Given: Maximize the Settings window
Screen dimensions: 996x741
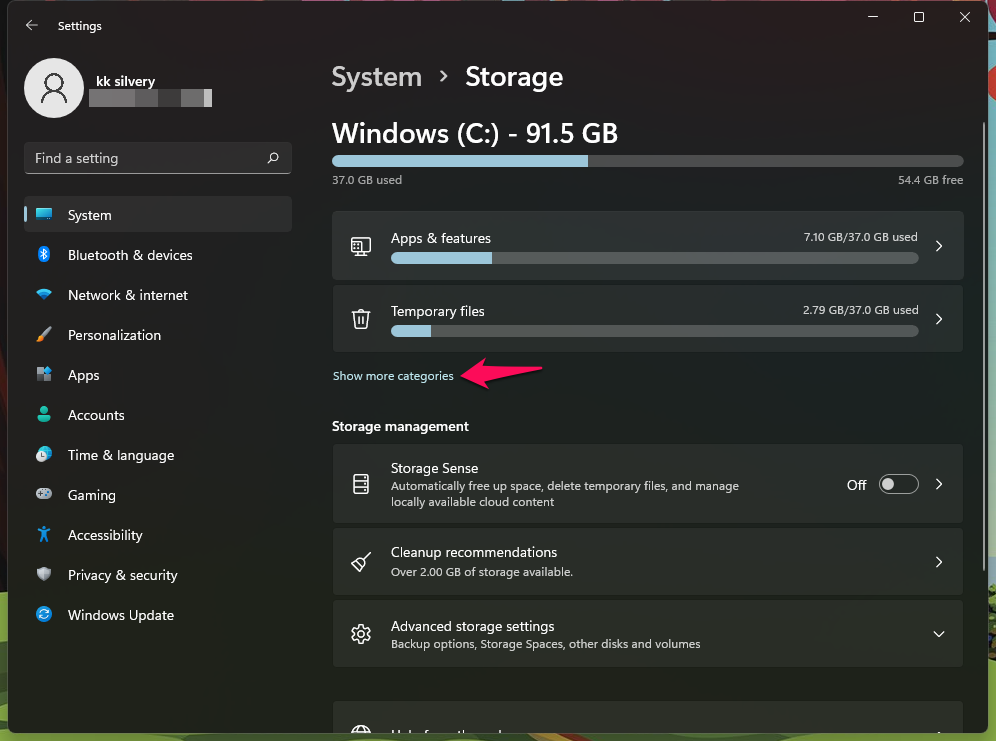Looking at the screenshot, I should pos(919,17).
